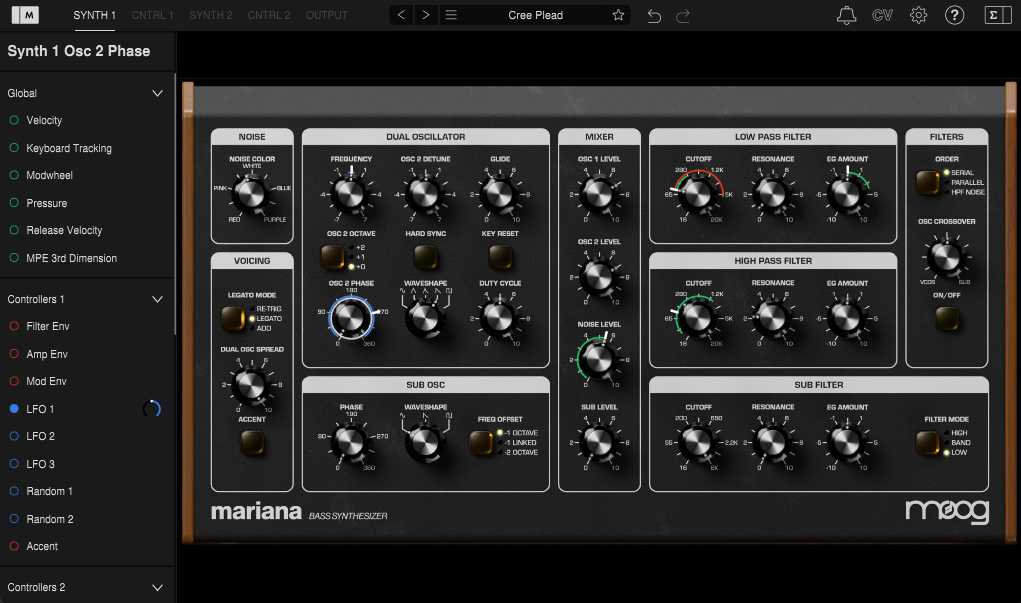Viewport: 1021px width, 603px height.
Task: Click the Modwheel source circle
Action: [x=14, y=175]
